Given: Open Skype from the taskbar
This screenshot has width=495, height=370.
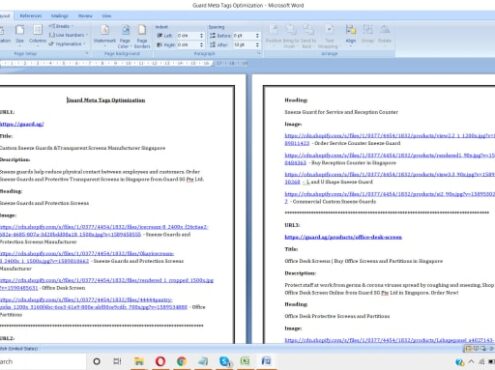Looking at the screenshot, I should pyautogui.click(x=225, y=361).
